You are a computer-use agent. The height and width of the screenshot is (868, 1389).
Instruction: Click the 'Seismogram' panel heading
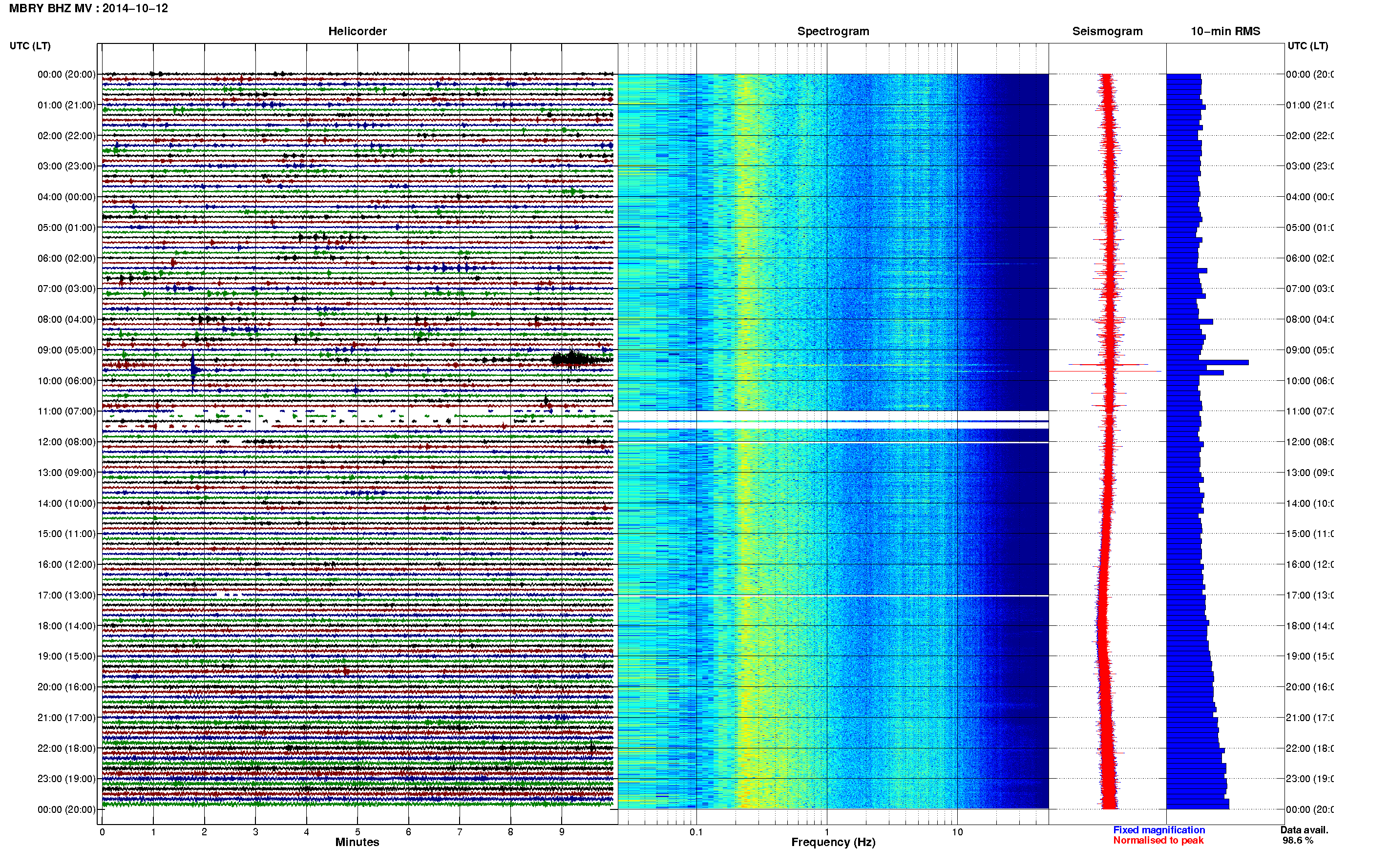pyautogui.click(x=1107, y=32)
